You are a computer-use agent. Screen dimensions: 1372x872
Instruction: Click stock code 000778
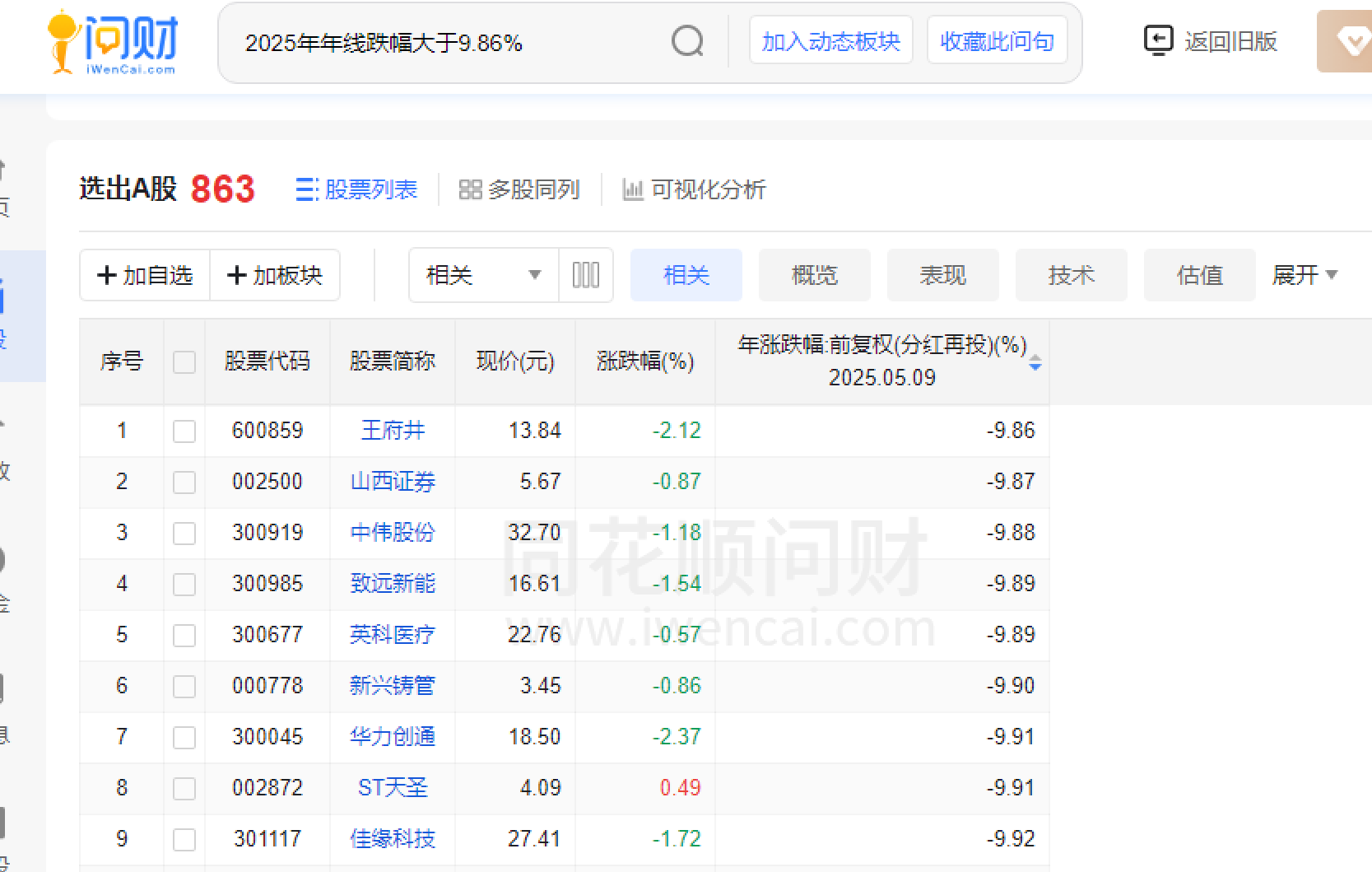pyautogui.click(x=267, y=685)
